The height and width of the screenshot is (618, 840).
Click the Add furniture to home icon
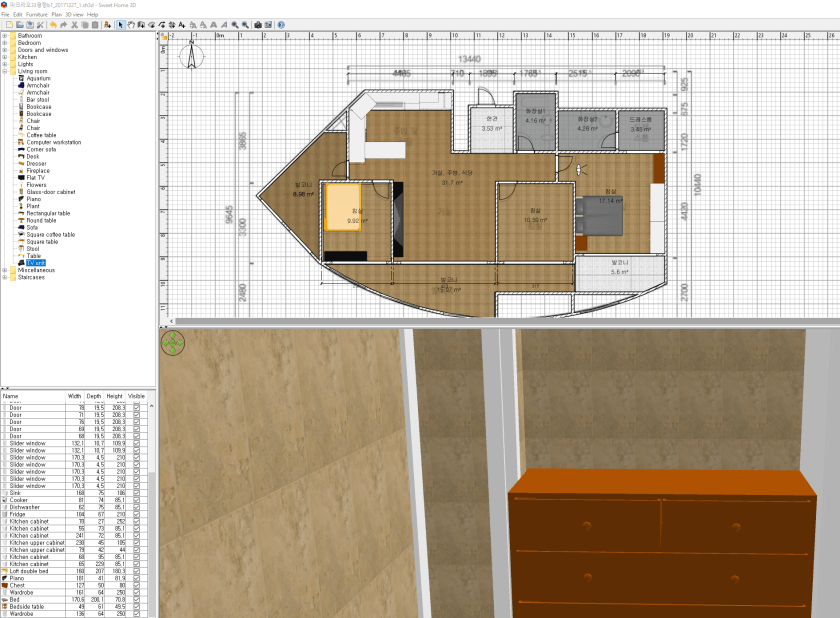click(106, 25)
